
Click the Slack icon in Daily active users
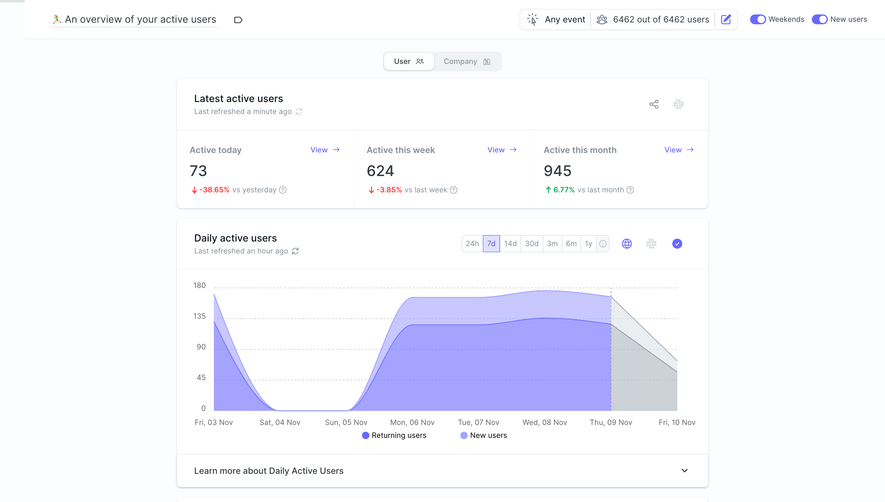click(651, 244)
